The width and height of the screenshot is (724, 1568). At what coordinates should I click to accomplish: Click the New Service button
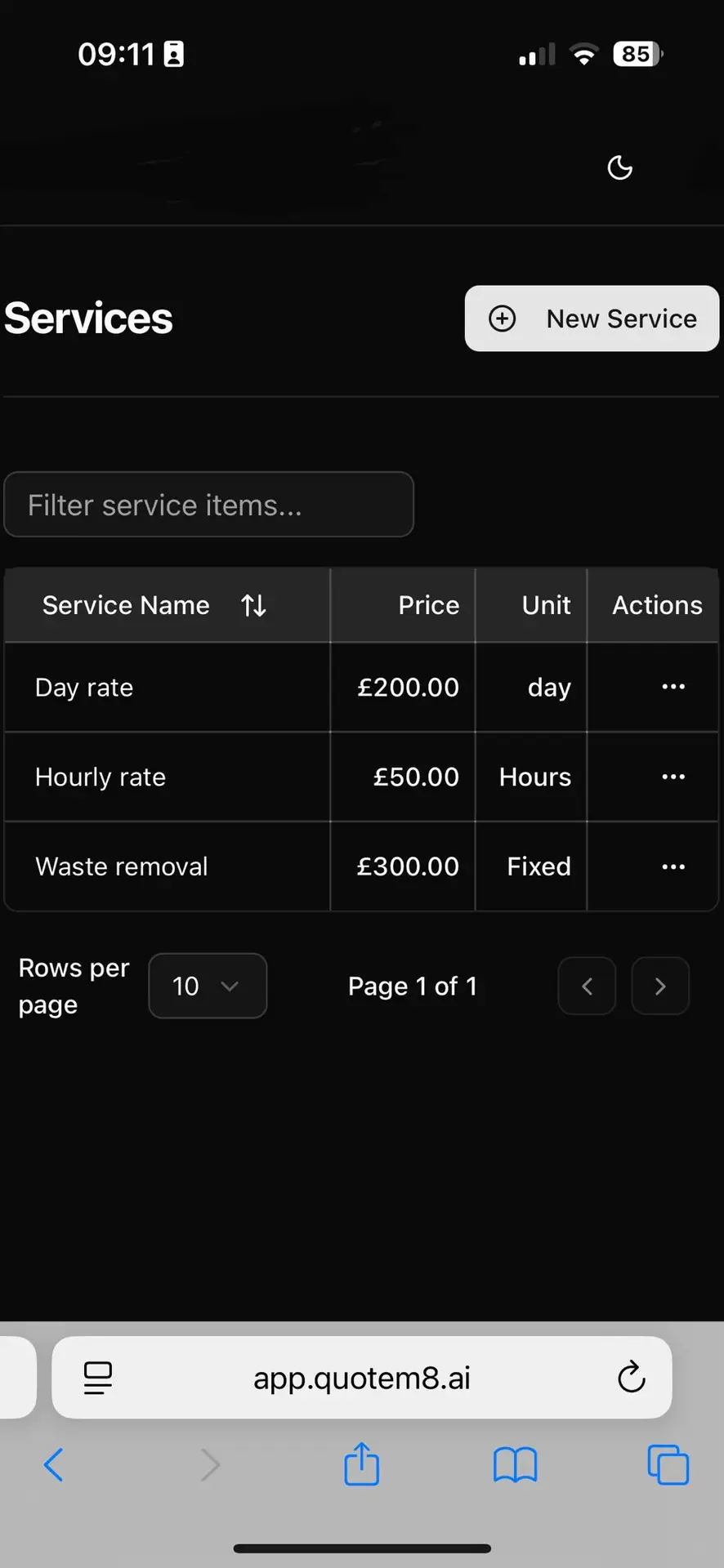pyautogui.click(x=592, y=318)
